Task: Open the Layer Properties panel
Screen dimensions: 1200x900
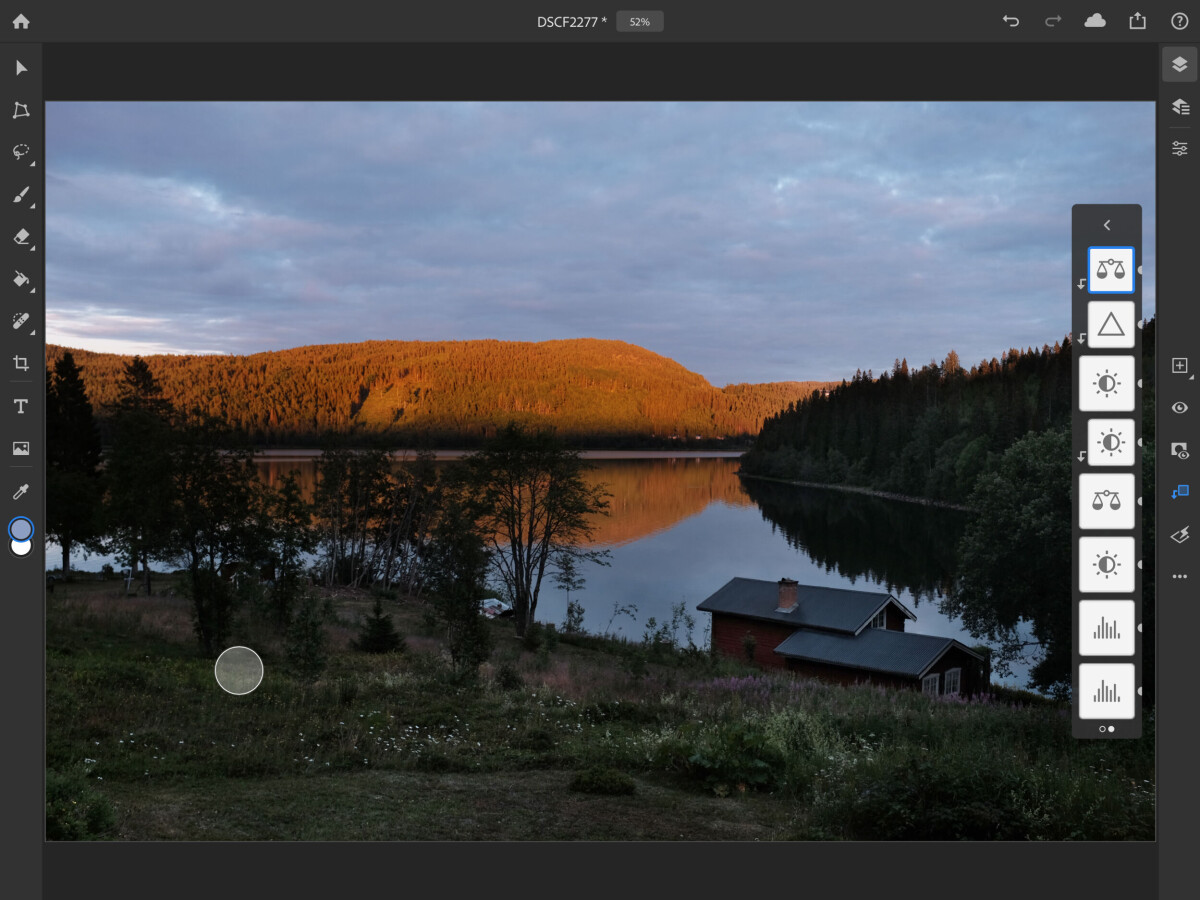Action: pos(1180,148)
